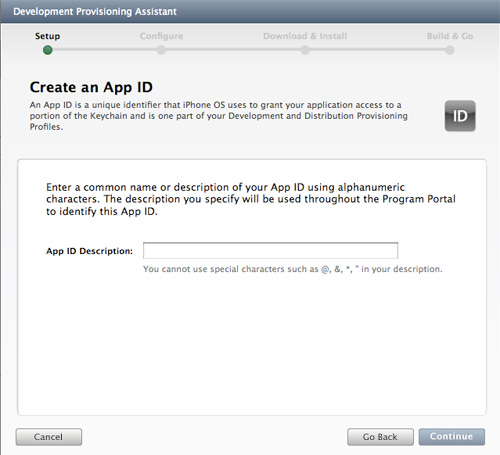The height and width of the screenshot is (455, 500).
Task: Go to Download & Install step label
Action: (305, 36)
